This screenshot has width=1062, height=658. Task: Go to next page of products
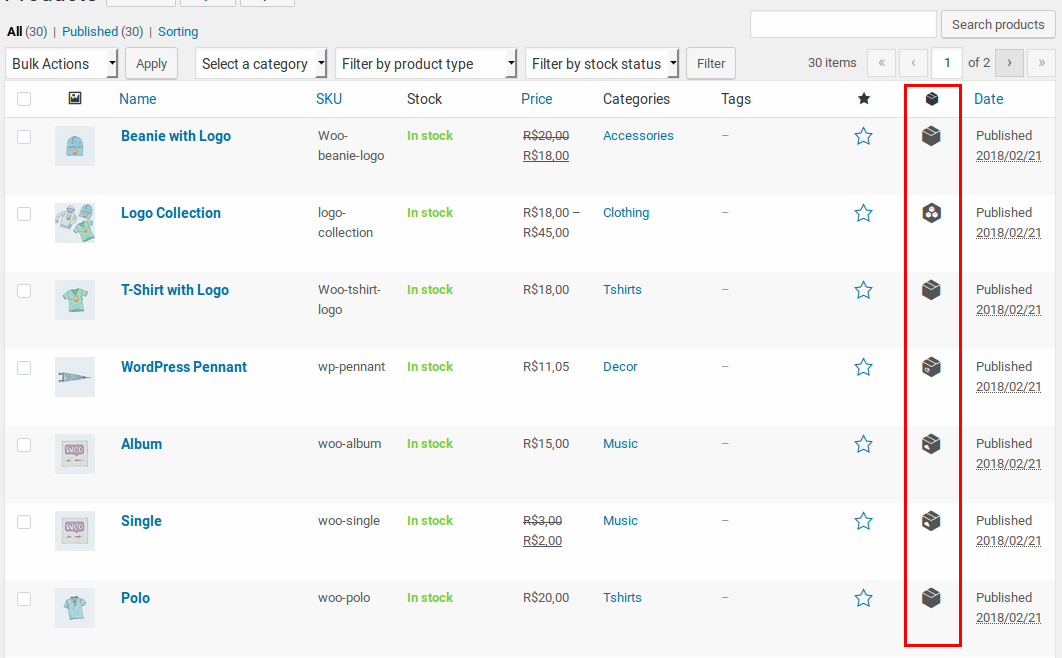coord(1009,63)
